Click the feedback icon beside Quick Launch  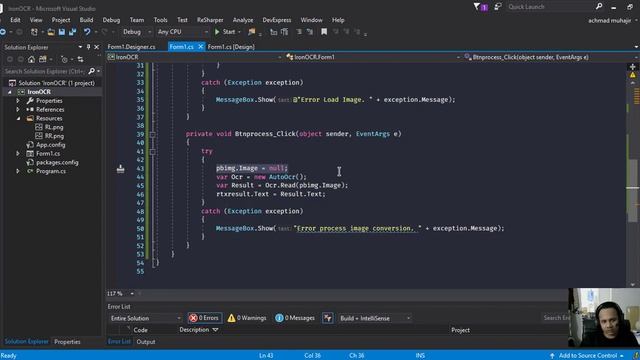tap(498, 7)
